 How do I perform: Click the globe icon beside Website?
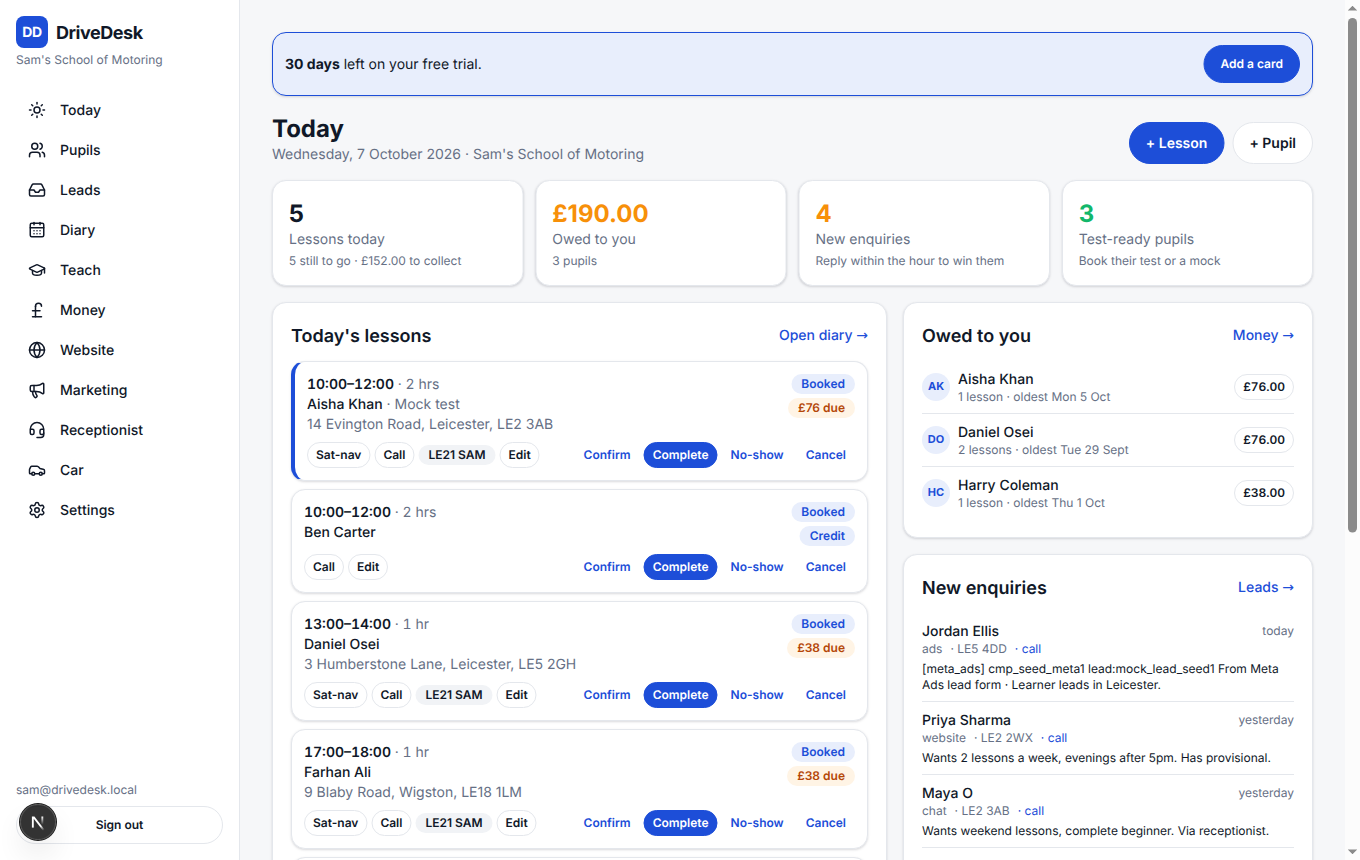37,350
